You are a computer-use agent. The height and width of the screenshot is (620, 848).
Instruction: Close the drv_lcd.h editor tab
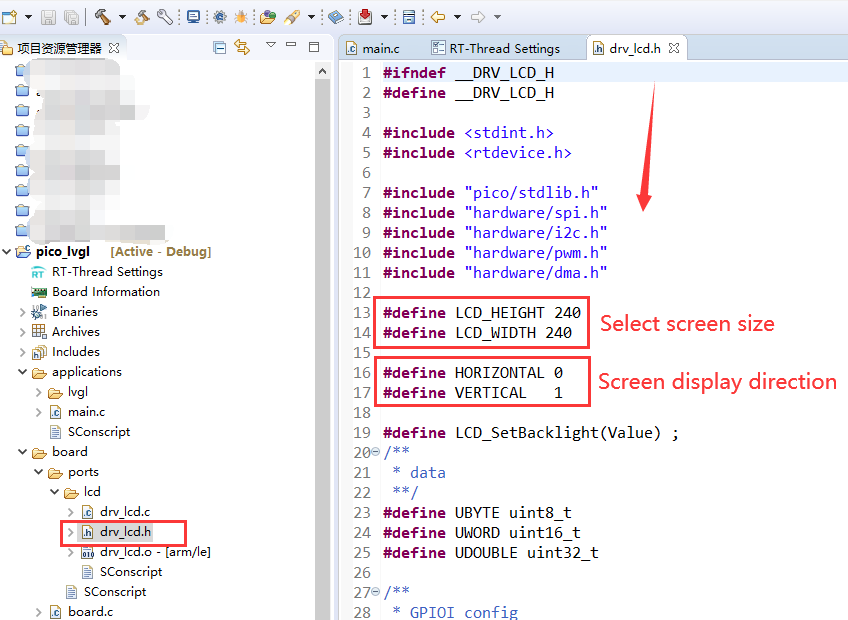pyautogui.click(x=673, y=47)
